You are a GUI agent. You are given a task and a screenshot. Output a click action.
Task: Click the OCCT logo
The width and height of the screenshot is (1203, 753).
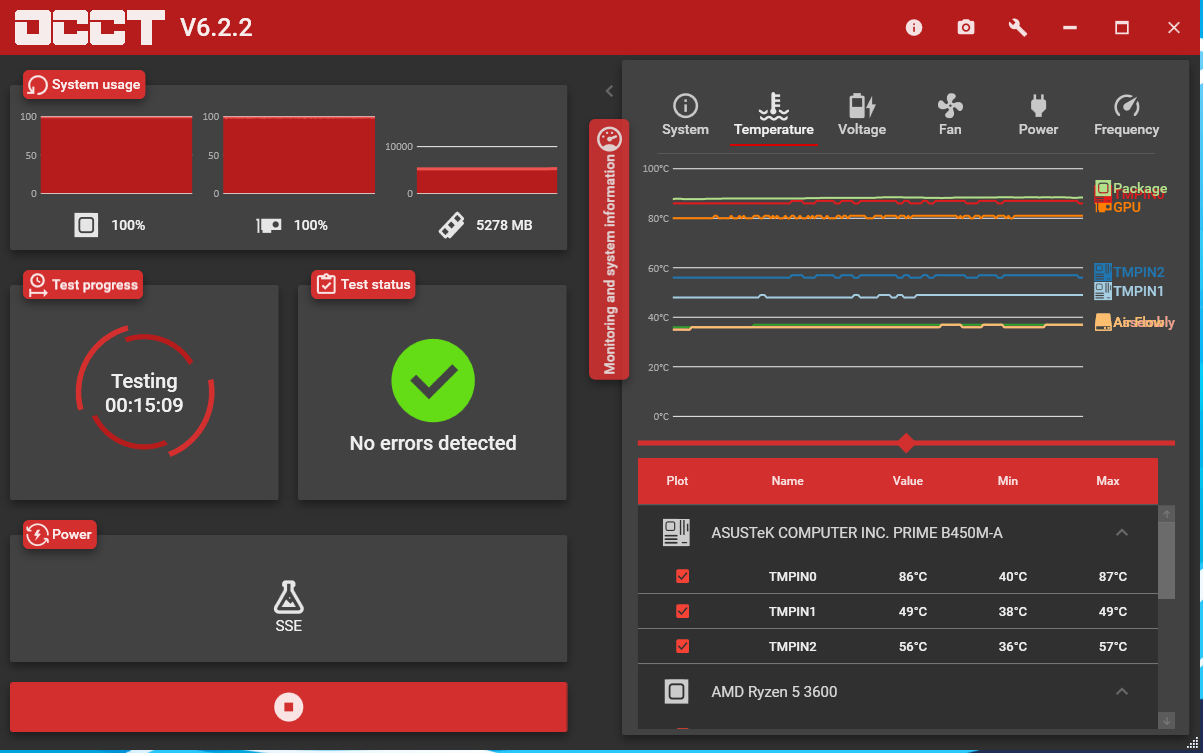click(88, 27)
